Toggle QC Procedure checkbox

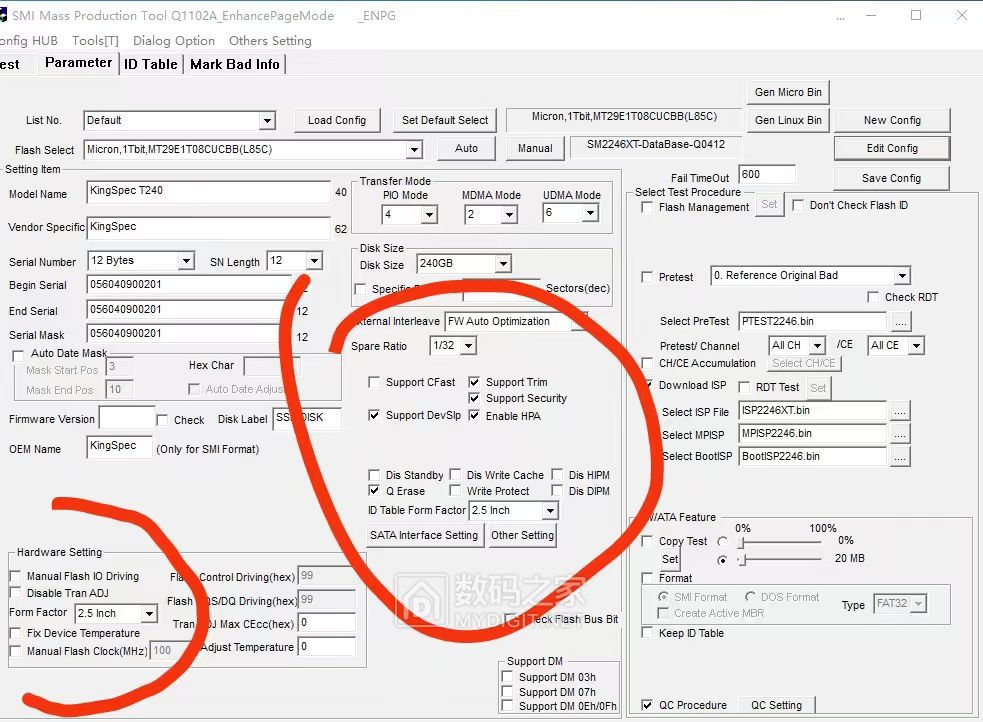(647, 705)
